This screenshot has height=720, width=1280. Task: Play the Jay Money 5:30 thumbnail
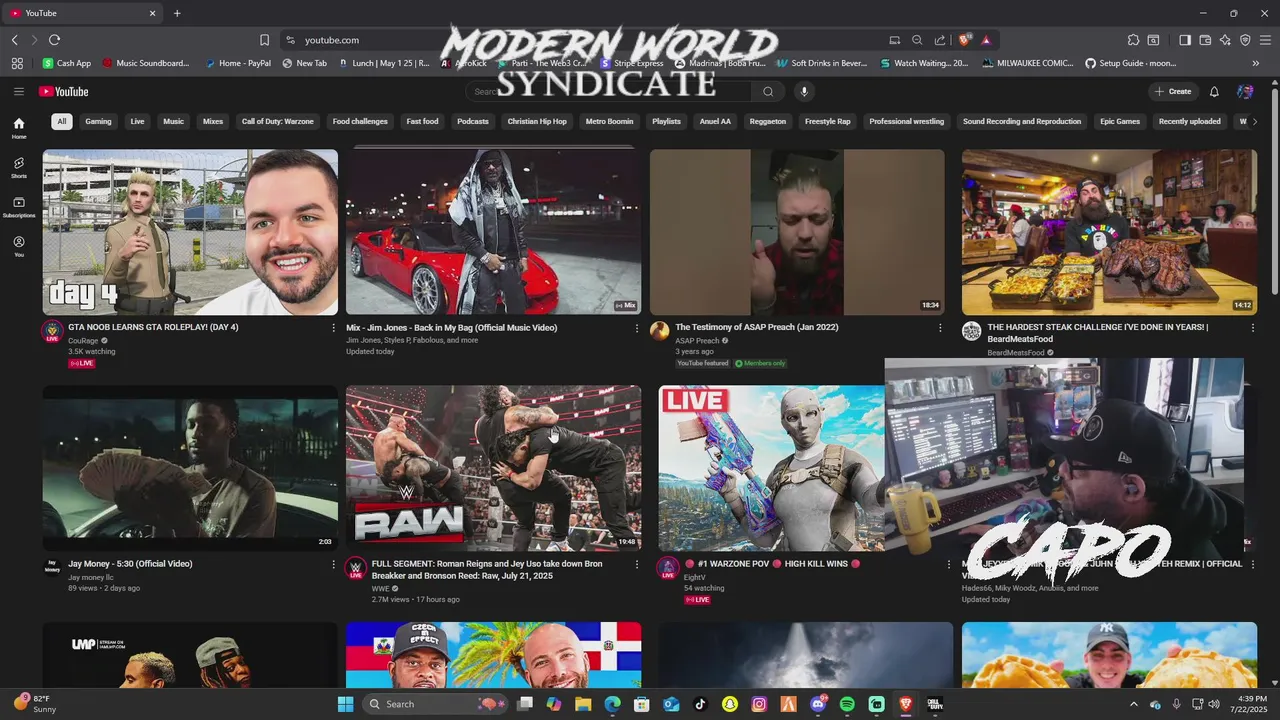pos(190,468)
